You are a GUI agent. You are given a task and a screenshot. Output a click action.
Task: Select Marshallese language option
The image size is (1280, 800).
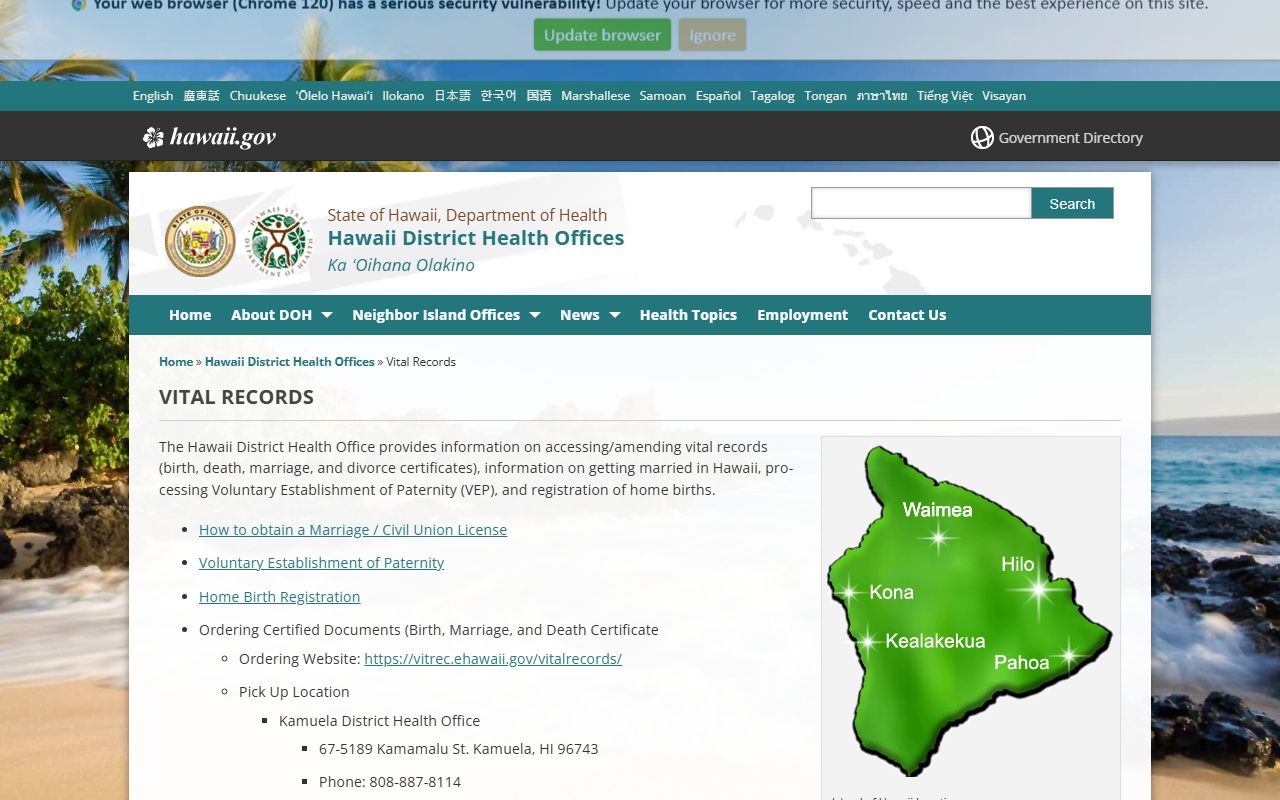pyautogui.click(x=595, y=96)
